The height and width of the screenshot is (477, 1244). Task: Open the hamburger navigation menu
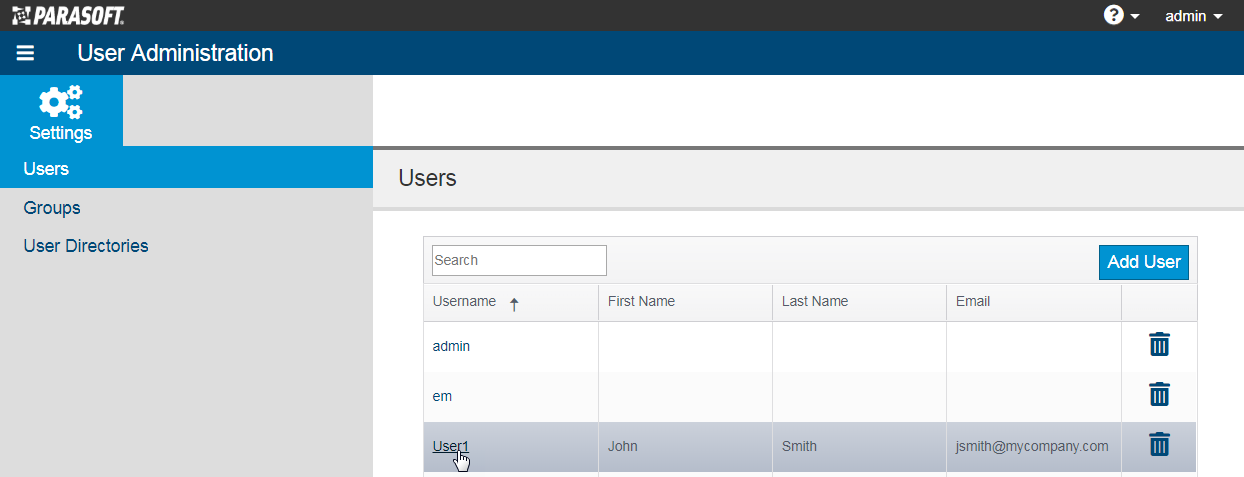pos(26,54)
